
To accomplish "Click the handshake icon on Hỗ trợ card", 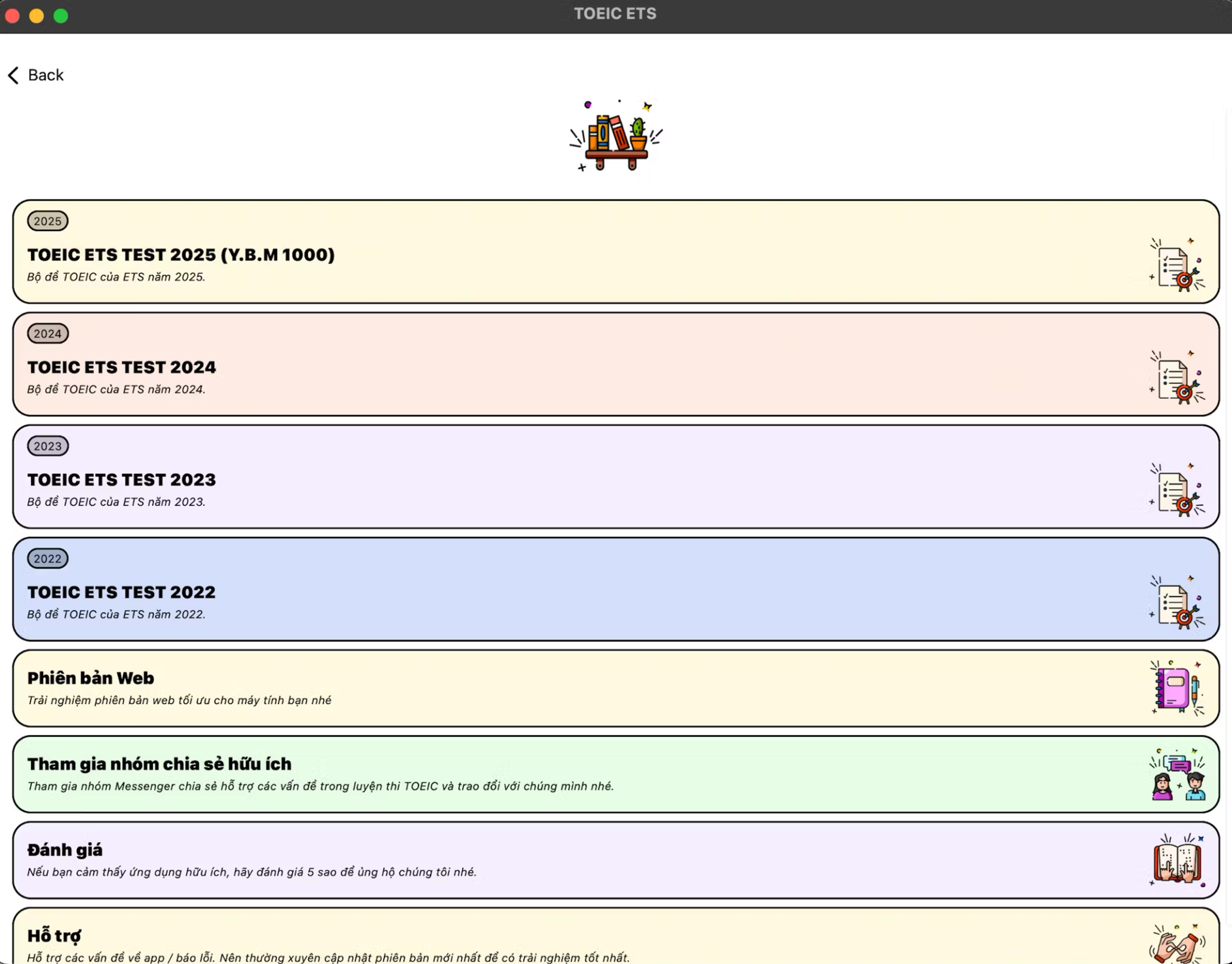I will click(x=1178, y=944).
